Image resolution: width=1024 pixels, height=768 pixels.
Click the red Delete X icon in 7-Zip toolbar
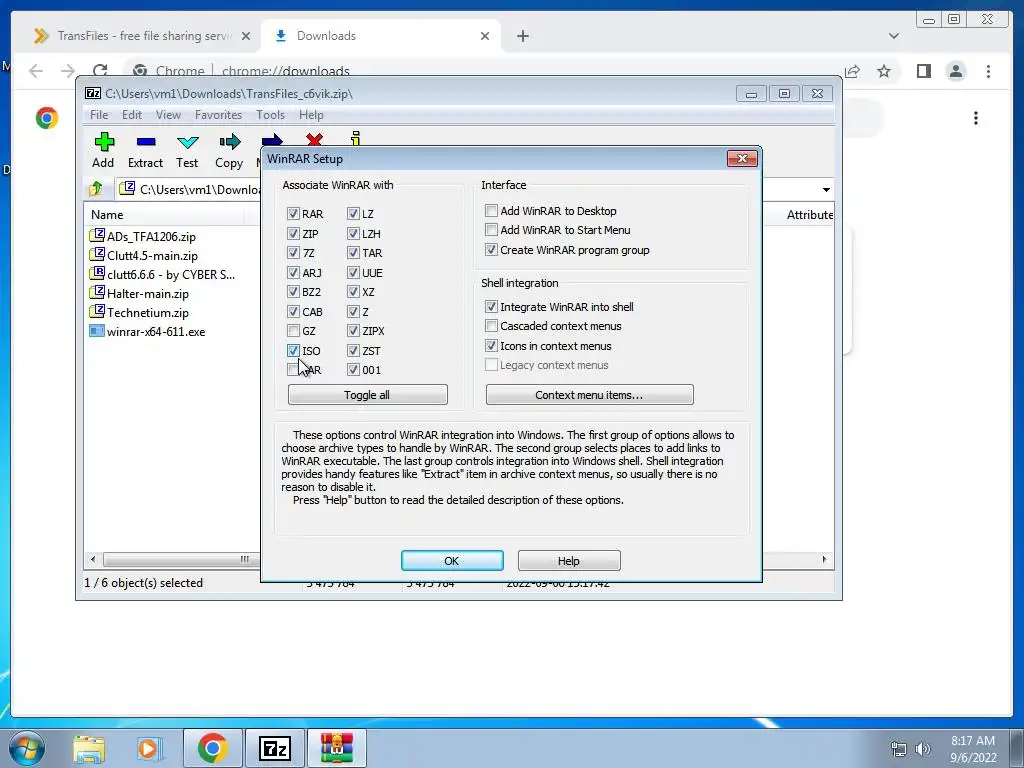[314, 139]
